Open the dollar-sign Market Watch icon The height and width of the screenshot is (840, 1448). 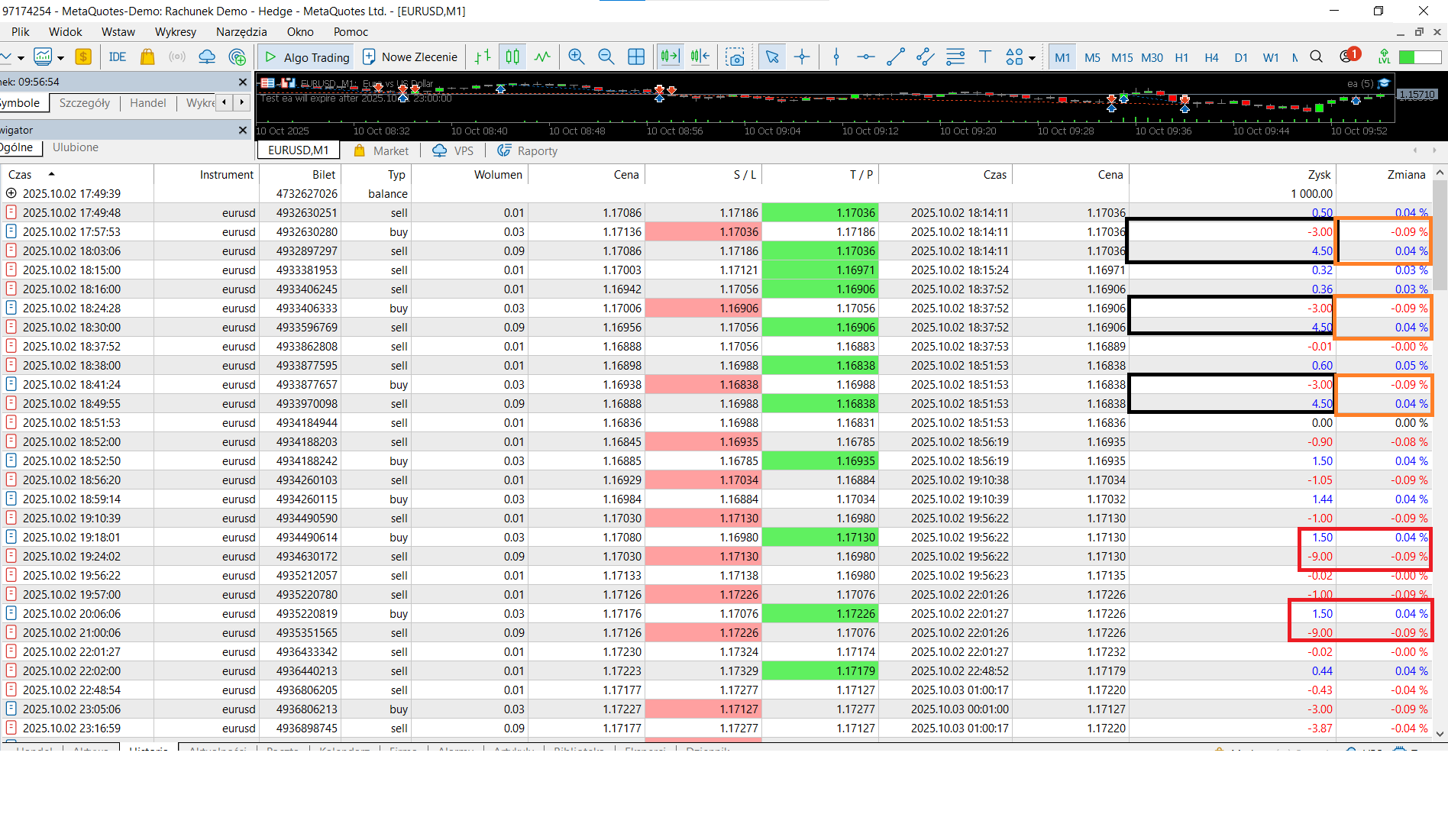83,57
